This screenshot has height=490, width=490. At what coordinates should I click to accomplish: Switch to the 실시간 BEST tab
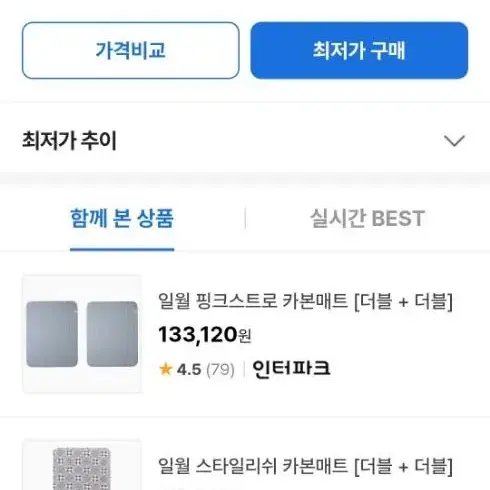(367, 219)
